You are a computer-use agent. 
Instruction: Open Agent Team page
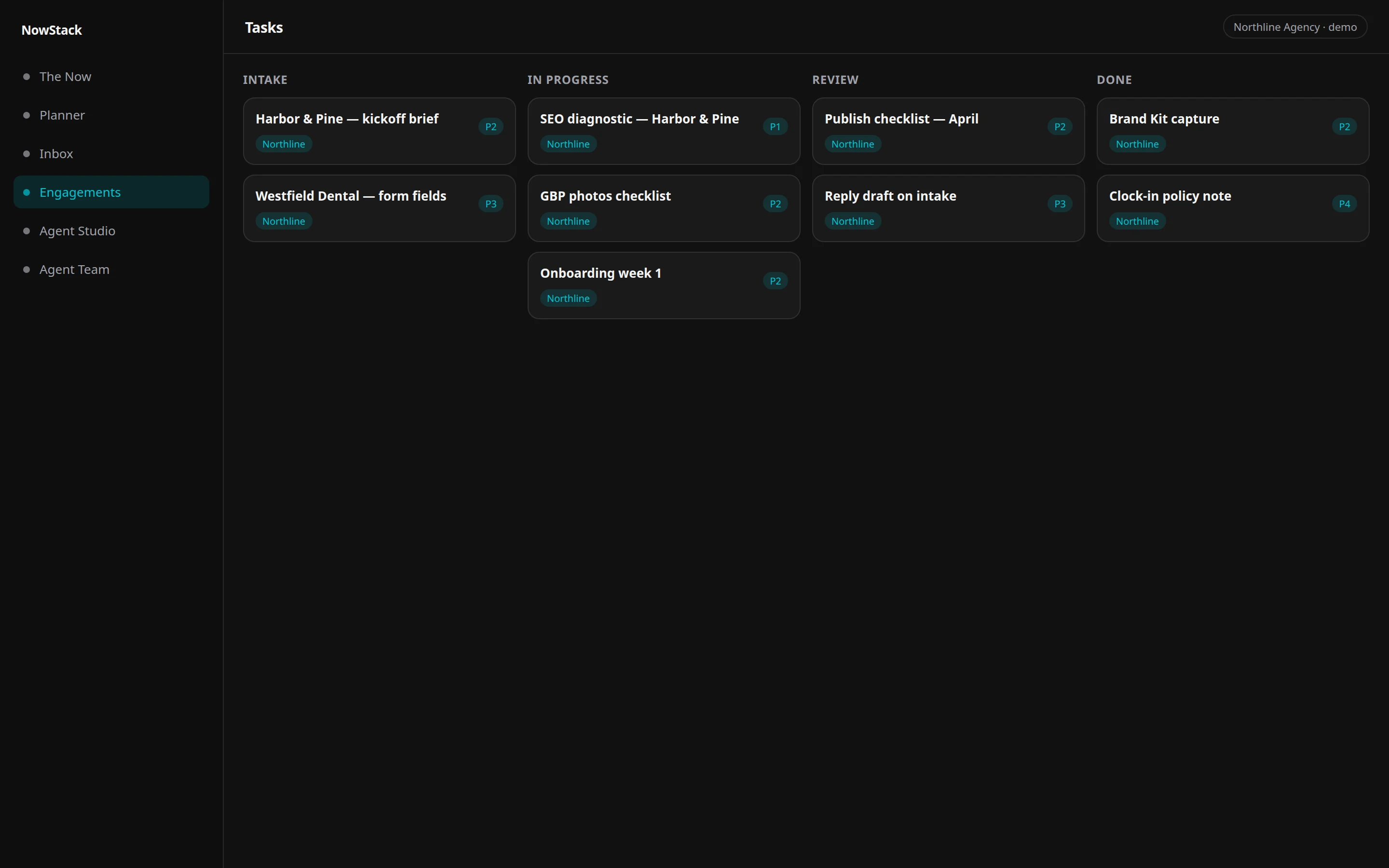click(111, 269)
